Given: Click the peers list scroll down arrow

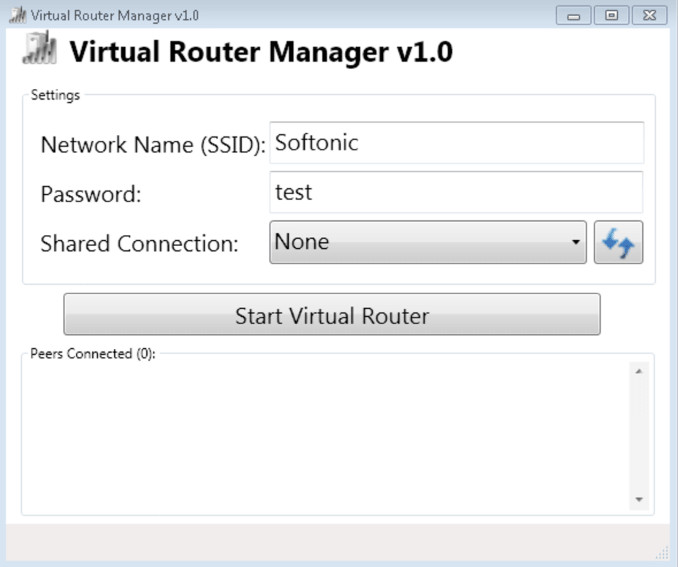Looking at the screenshot, I should [639, 500].
